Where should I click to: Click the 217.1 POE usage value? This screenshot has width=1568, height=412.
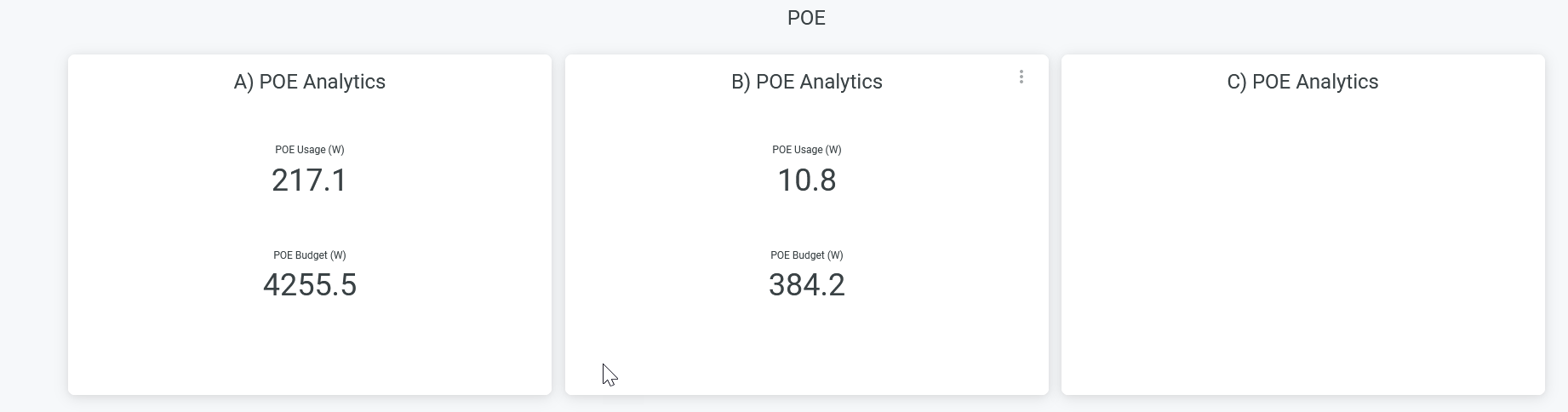(x=310, y=180)
